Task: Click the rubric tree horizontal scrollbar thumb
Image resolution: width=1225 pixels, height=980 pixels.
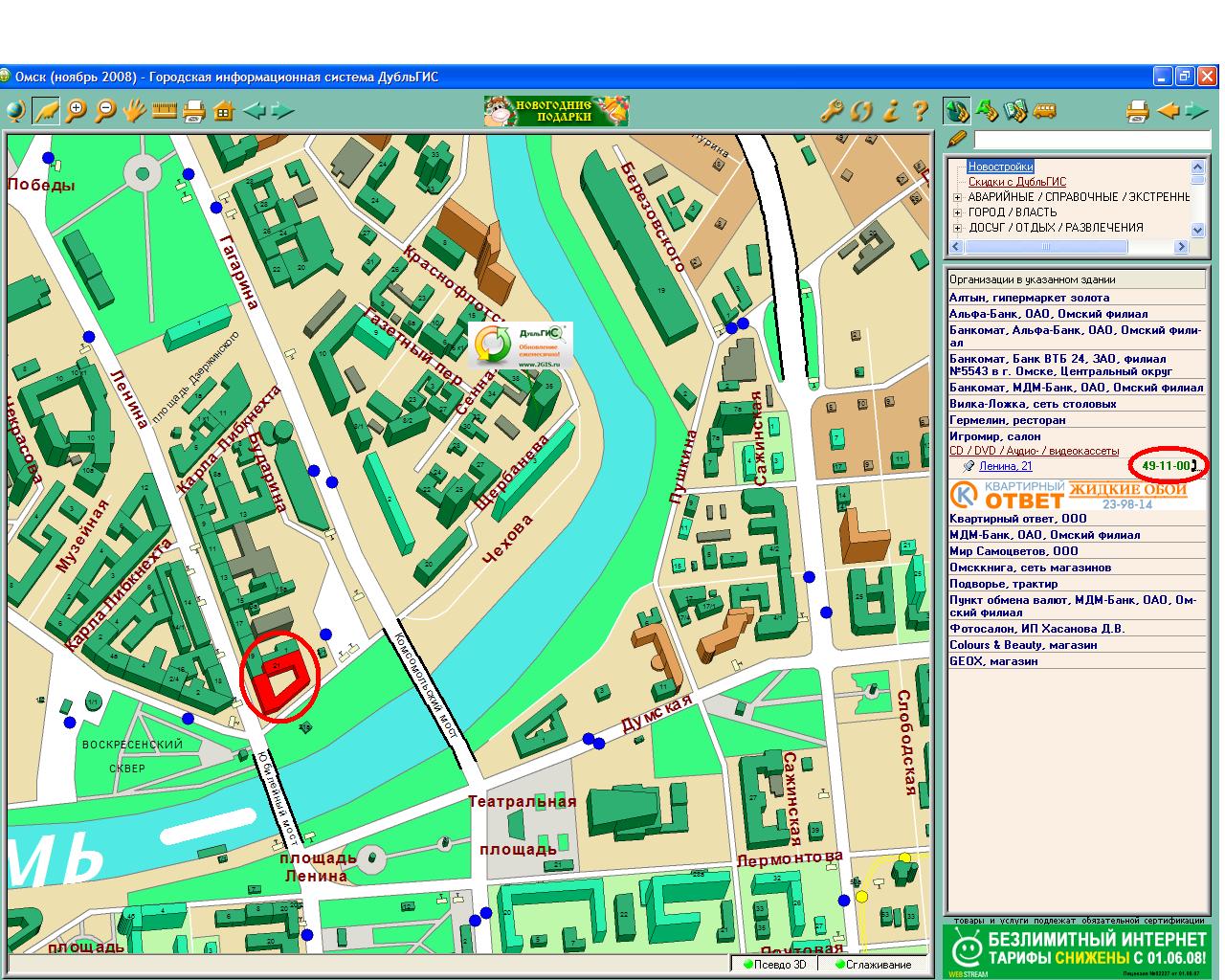Action: click(x=1045, y=247)
